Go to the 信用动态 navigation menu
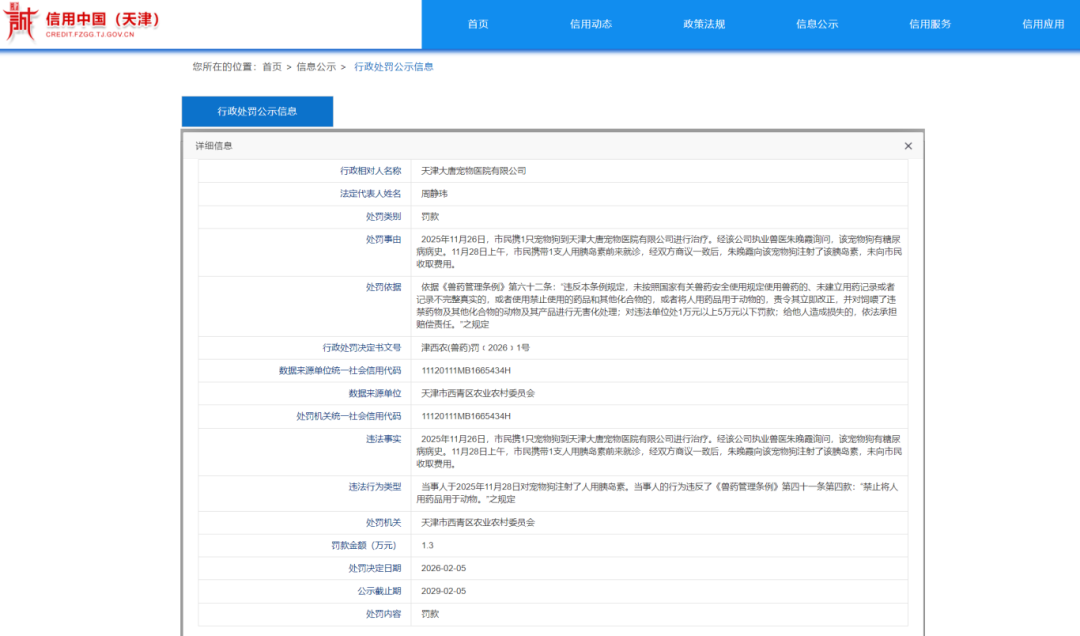1080x636 pixels. point(591,24)
